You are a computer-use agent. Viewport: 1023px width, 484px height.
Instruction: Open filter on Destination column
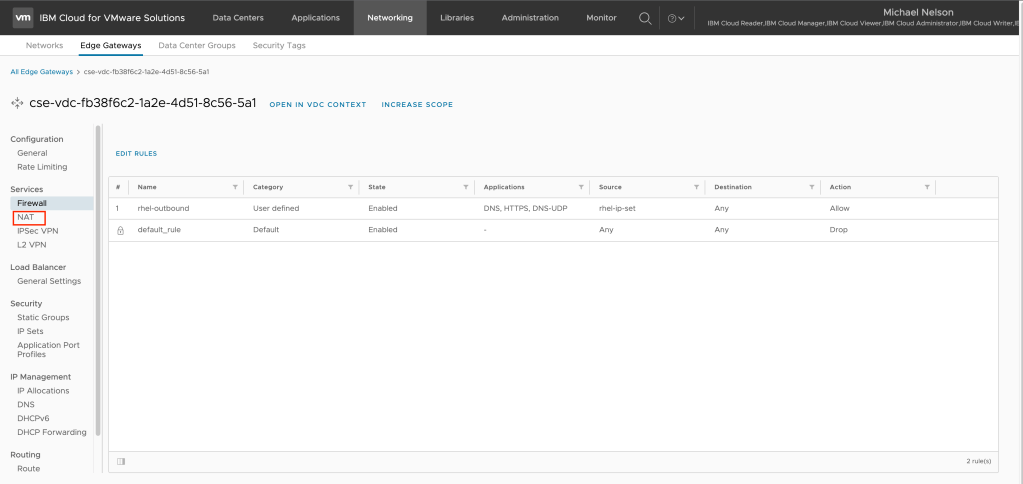811,187
